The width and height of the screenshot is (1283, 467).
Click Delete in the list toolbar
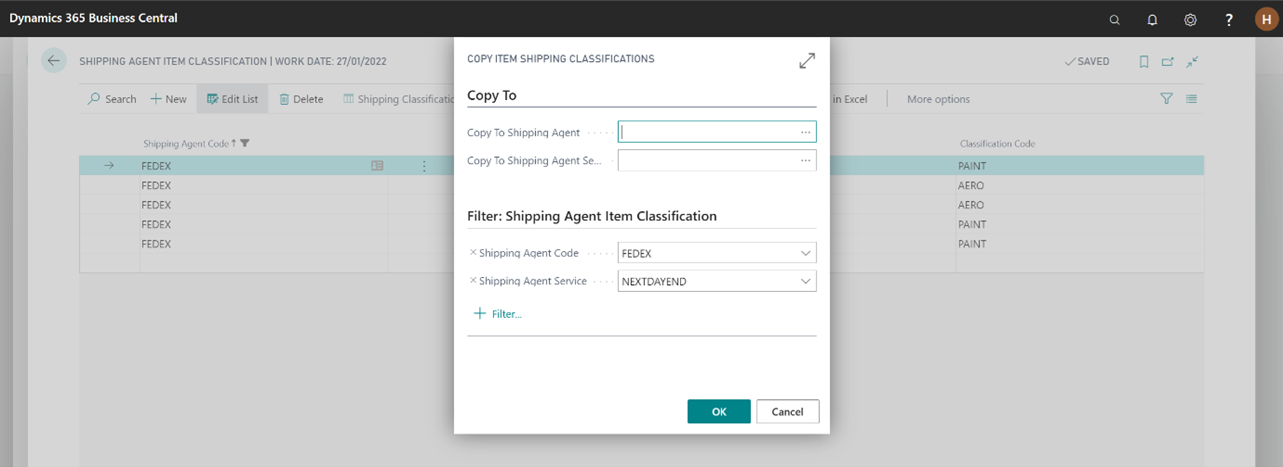click(x=300, y=99)
